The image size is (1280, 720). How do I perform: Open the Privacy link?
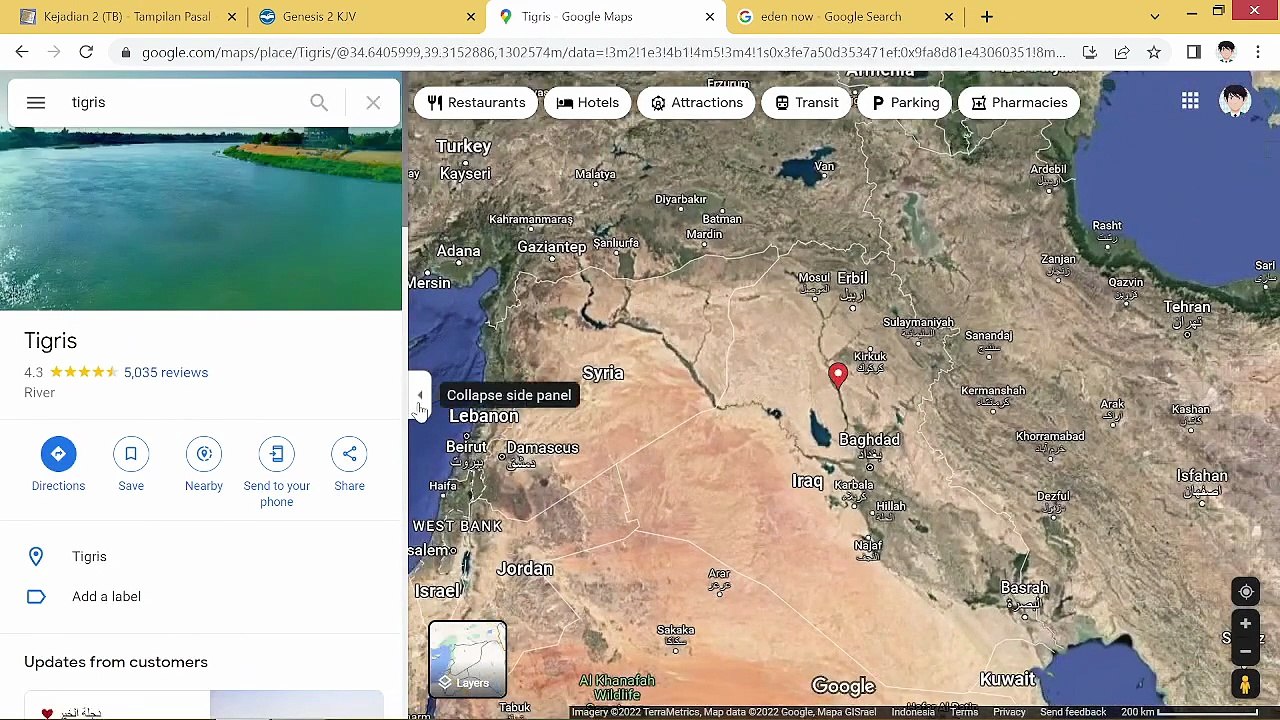(x=1009, y=712)
